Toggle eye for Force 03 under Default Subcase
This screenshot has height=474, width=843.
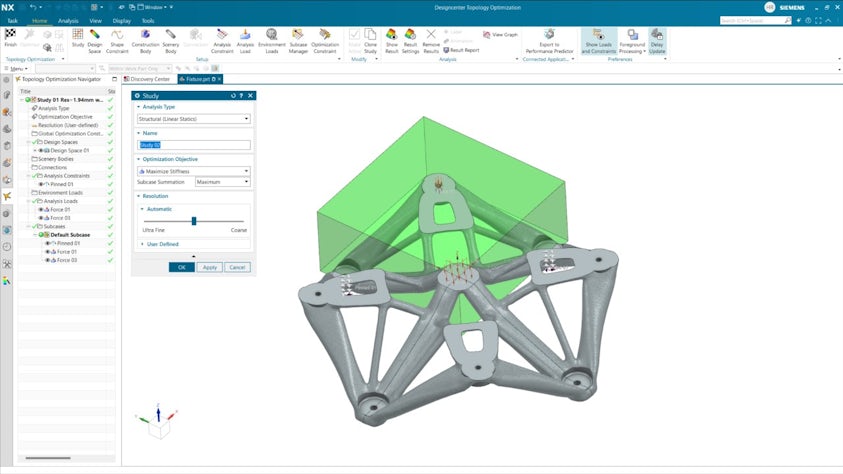47,260
